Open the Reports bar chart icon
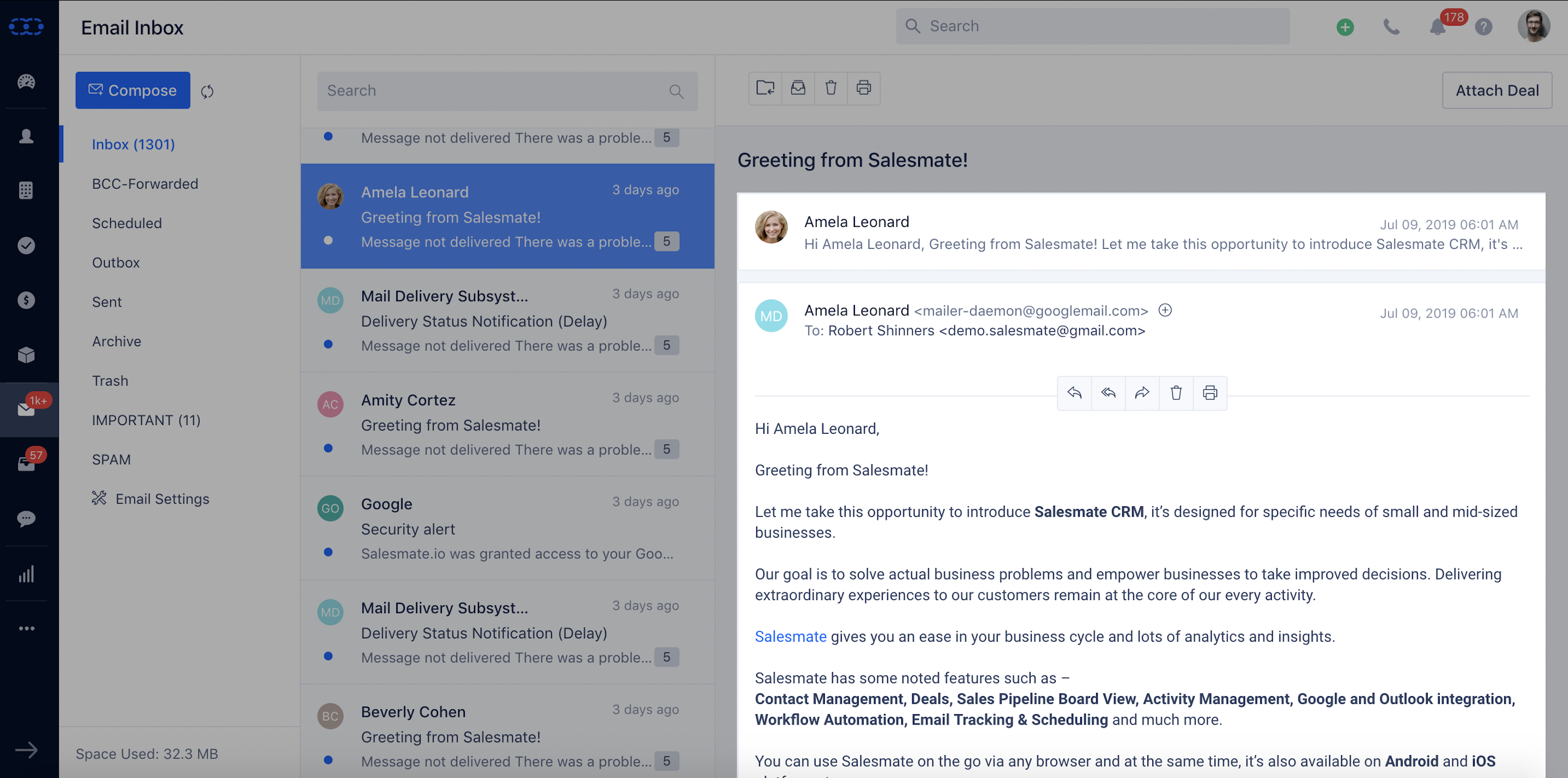The image size is (1568, 778). pyautogui.click(x=26, y=573)
